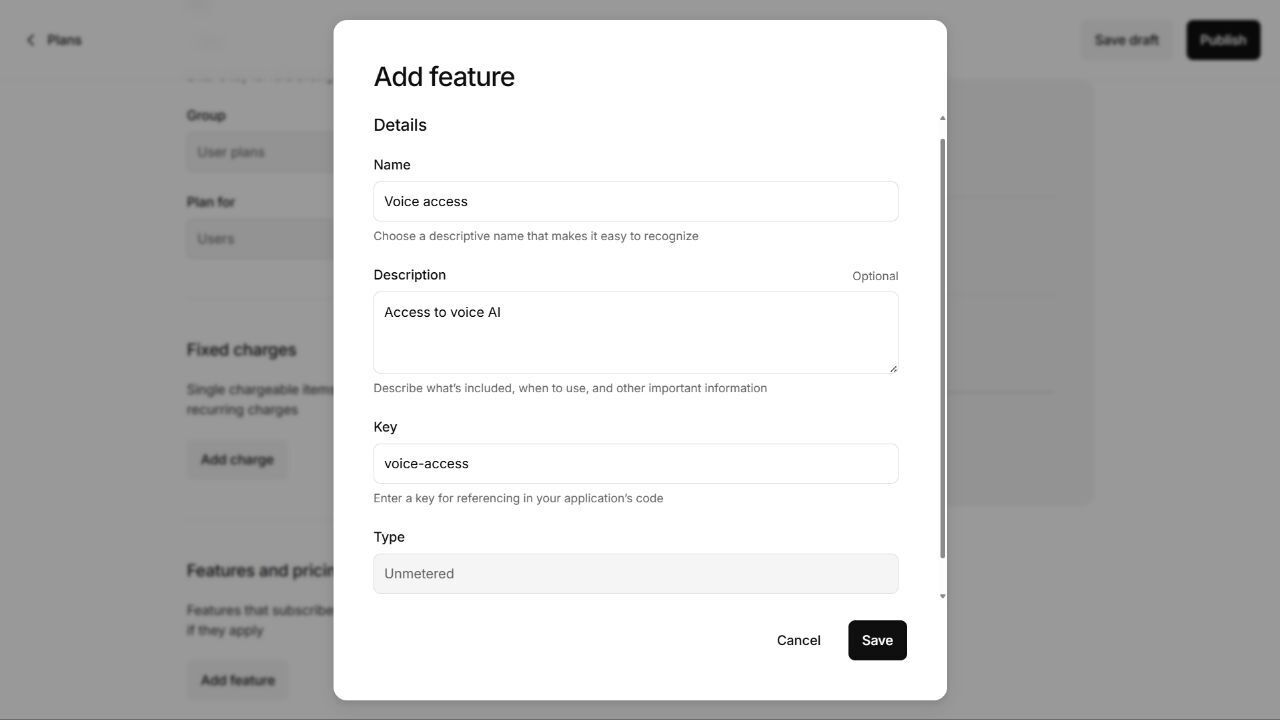
Task: Click the dialog's vertical scrollbar thumb
Action: [942, 348]
